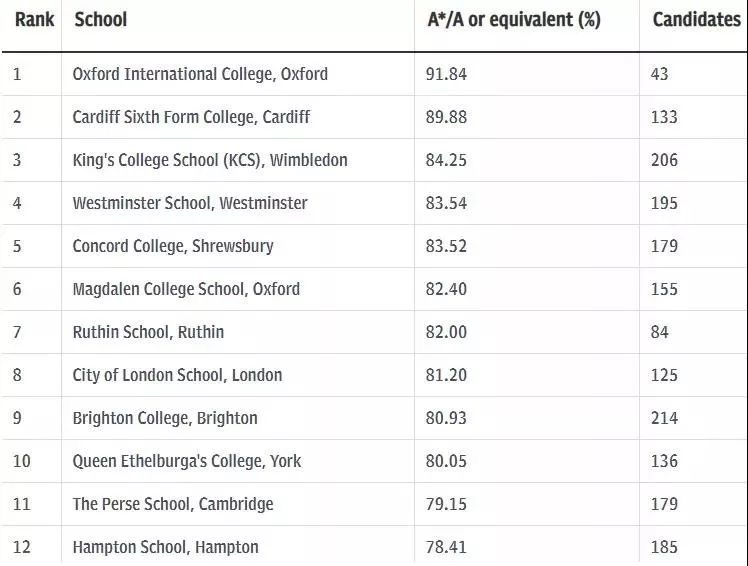
Task: Click candidates count 214
Action: coord(664,418)
